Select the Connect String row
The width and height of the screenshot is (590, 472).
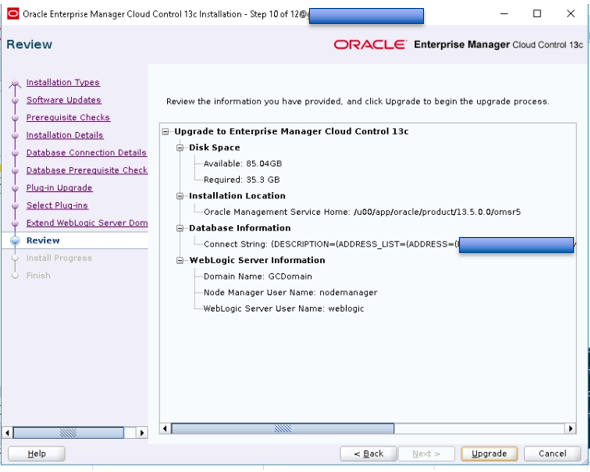tap(389, 244)
